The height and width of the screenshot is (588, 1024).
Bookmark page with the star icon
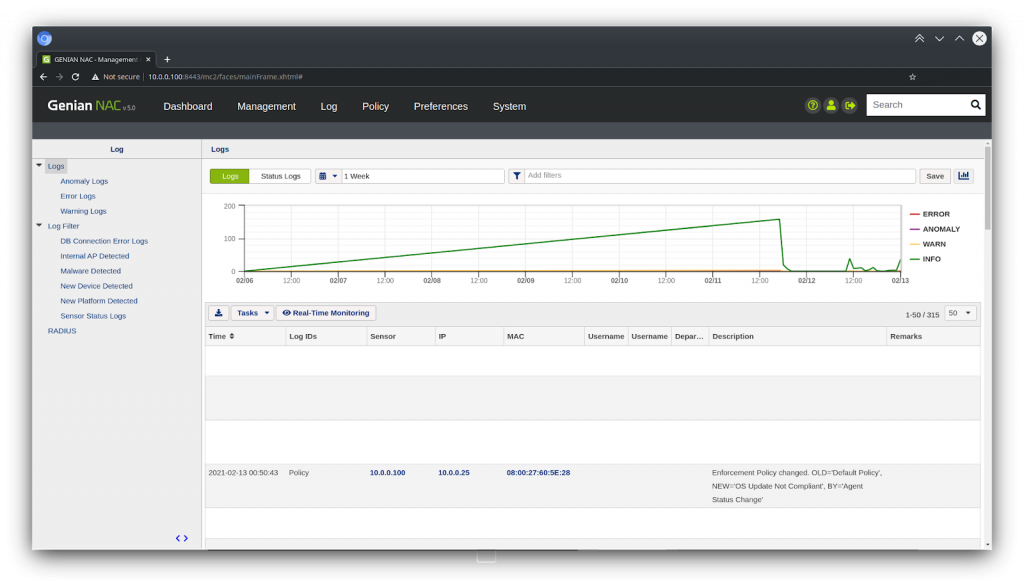(x=912, y=77)
